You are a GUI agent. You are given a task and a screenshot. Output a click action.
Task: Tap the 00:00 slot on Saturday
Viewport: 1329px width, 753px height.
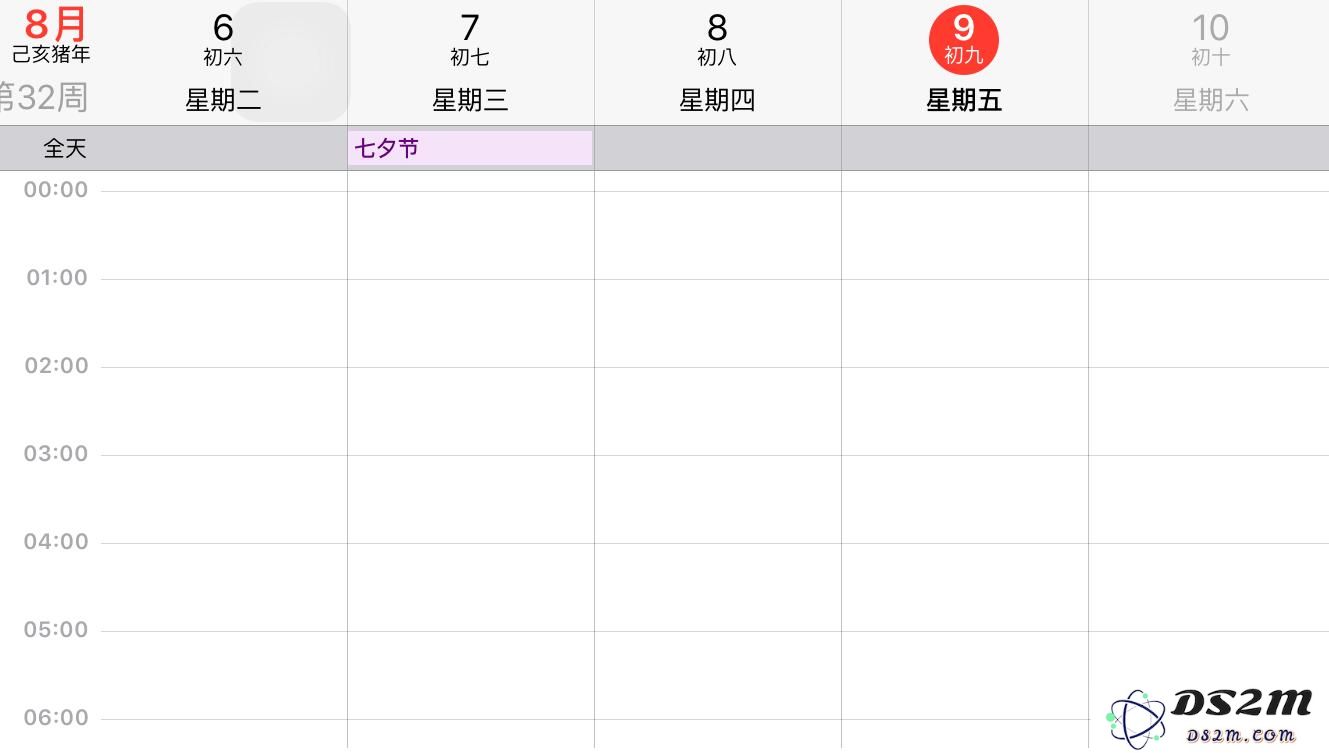[1209, 234]
